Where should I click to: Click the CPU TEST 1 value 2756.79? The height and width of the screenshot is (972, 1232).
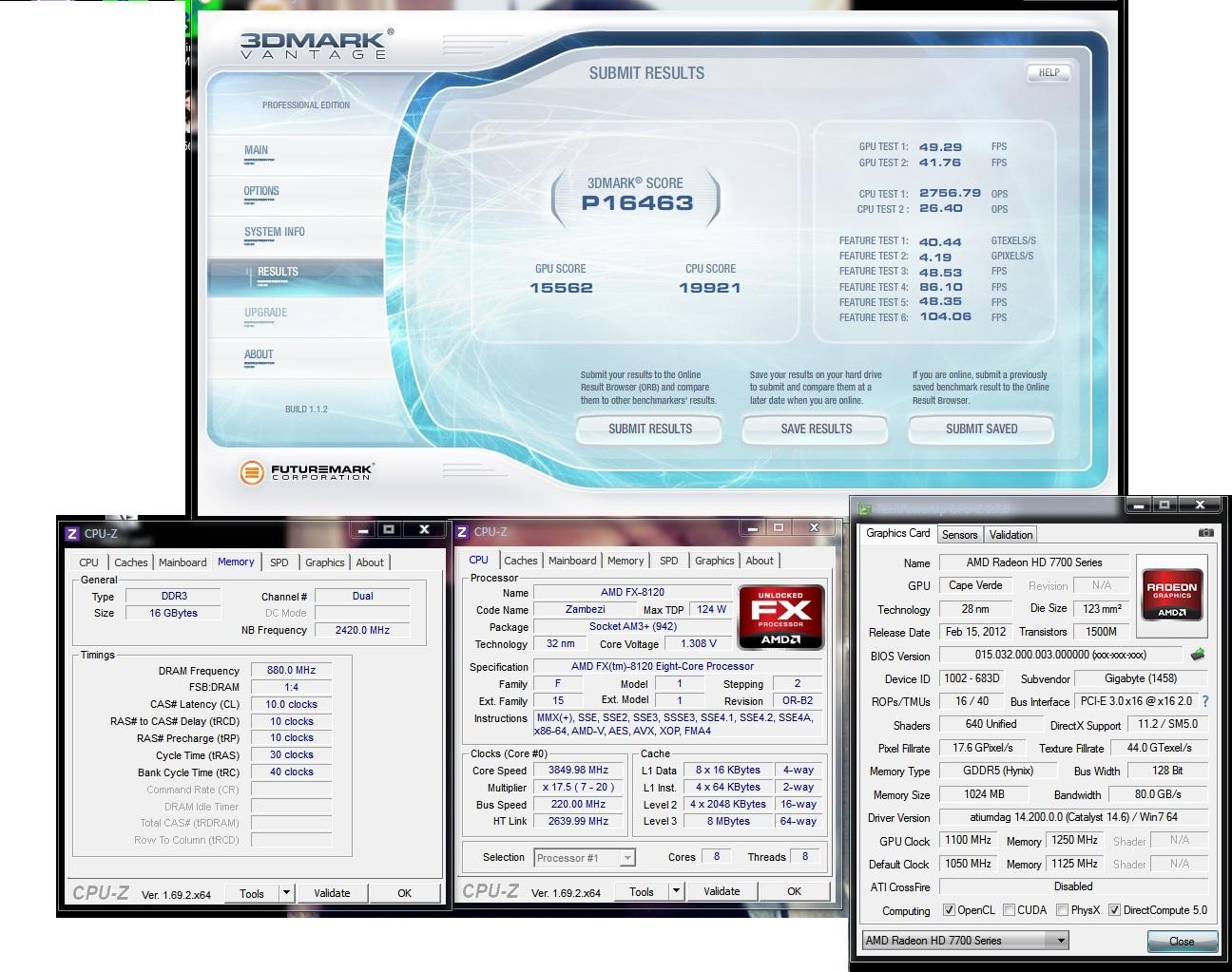[x=950, y=193]
